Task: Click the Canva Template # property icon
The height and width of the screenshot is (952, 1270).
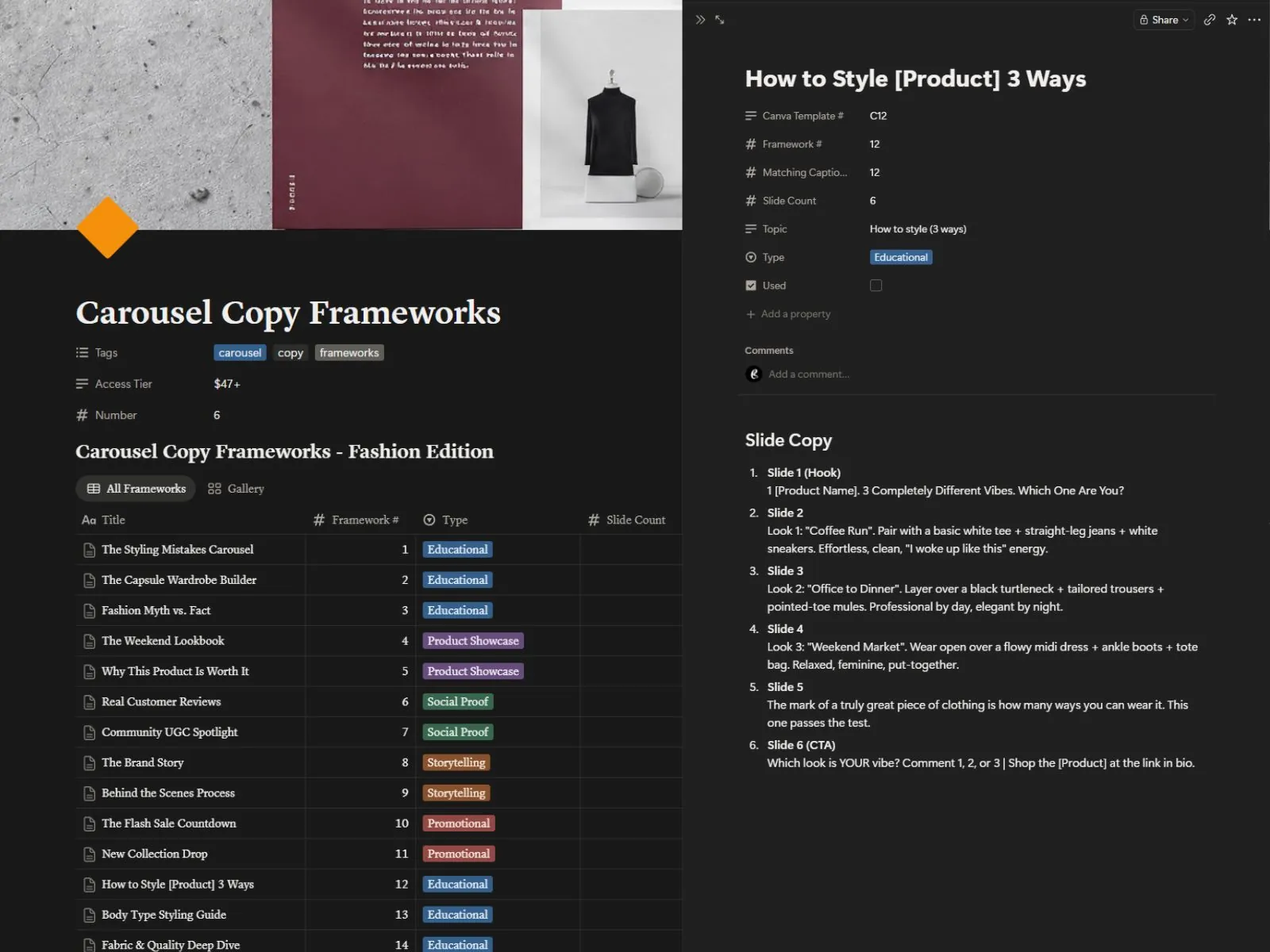Action: (x=751, y=116)
